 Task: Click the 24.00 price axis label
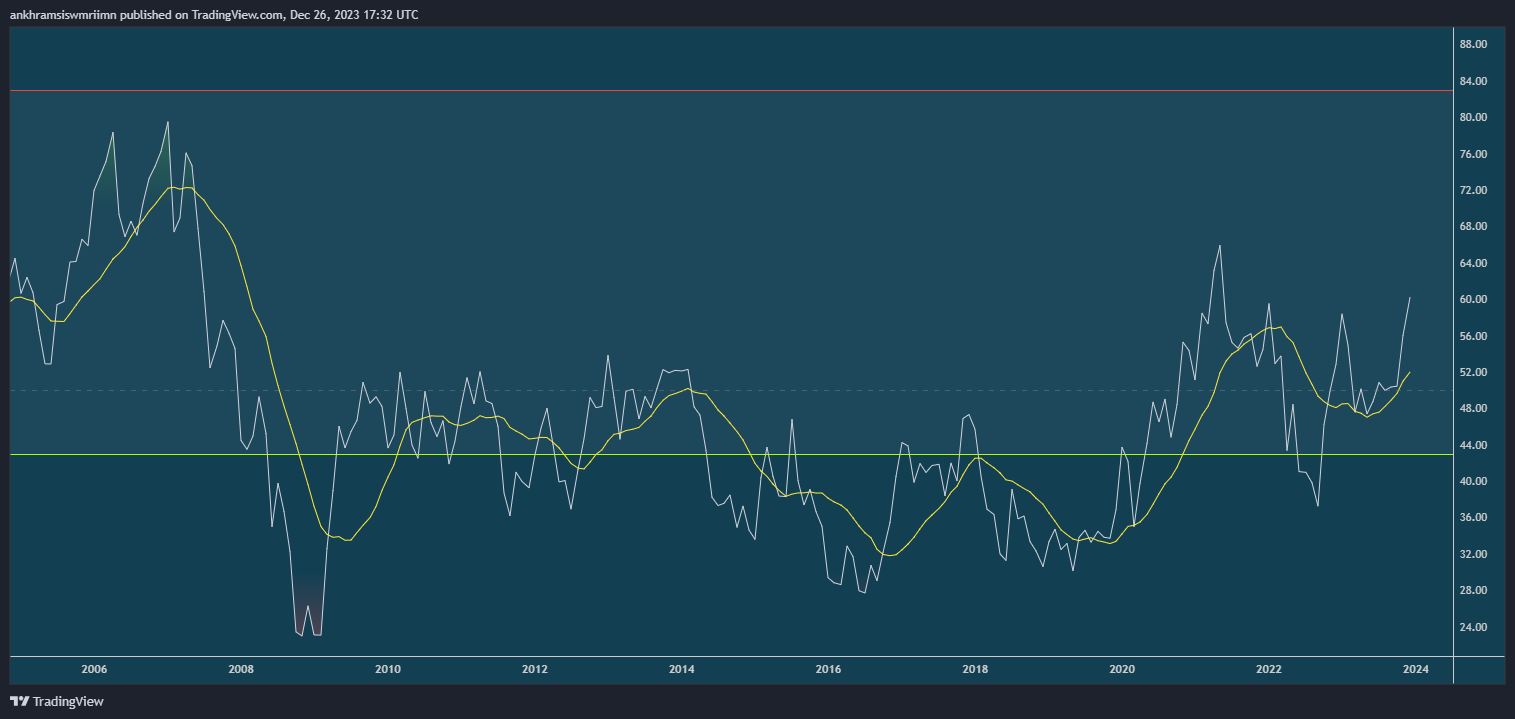[x=1473, y=627]
